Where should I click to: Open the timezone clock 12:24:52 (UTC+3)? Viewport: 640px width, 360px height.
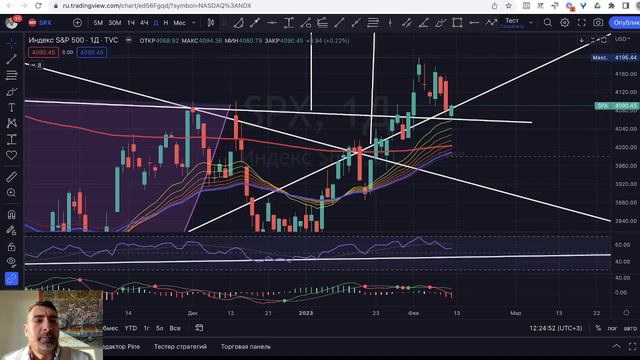[x=556, y=328]
